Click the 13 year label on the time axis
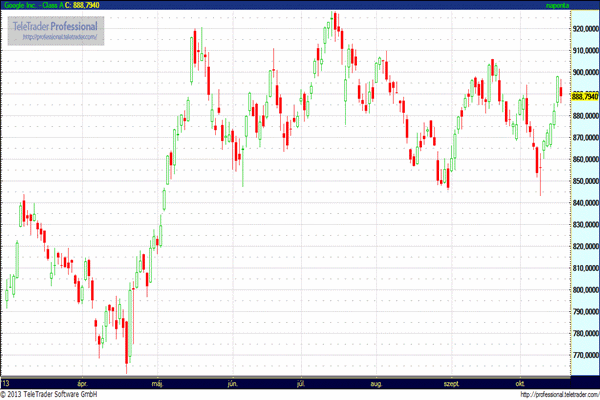This screenshot has width=600, height=400. (x=6, y=383)
